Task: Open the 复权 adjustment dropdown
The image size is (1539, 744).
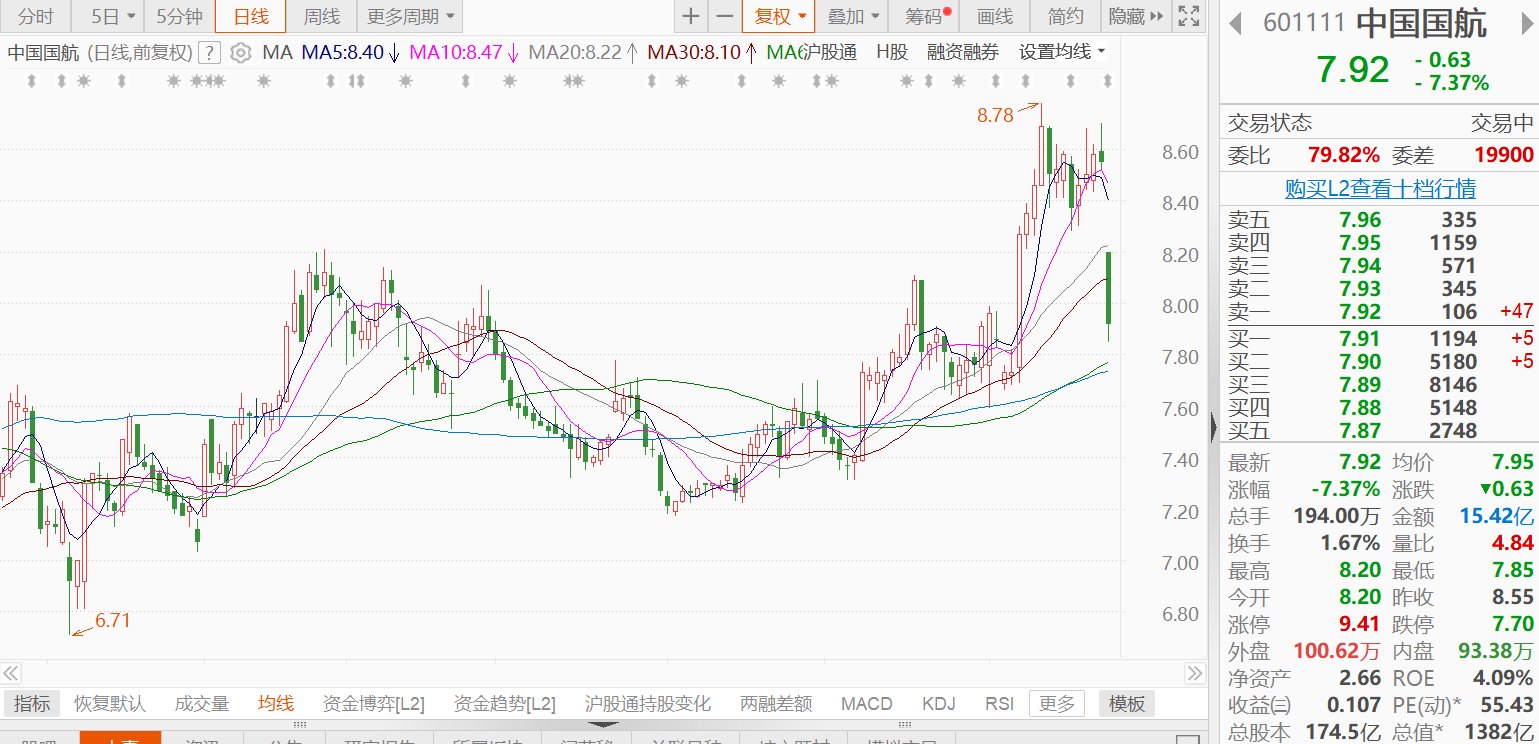Action: point(779,16)
